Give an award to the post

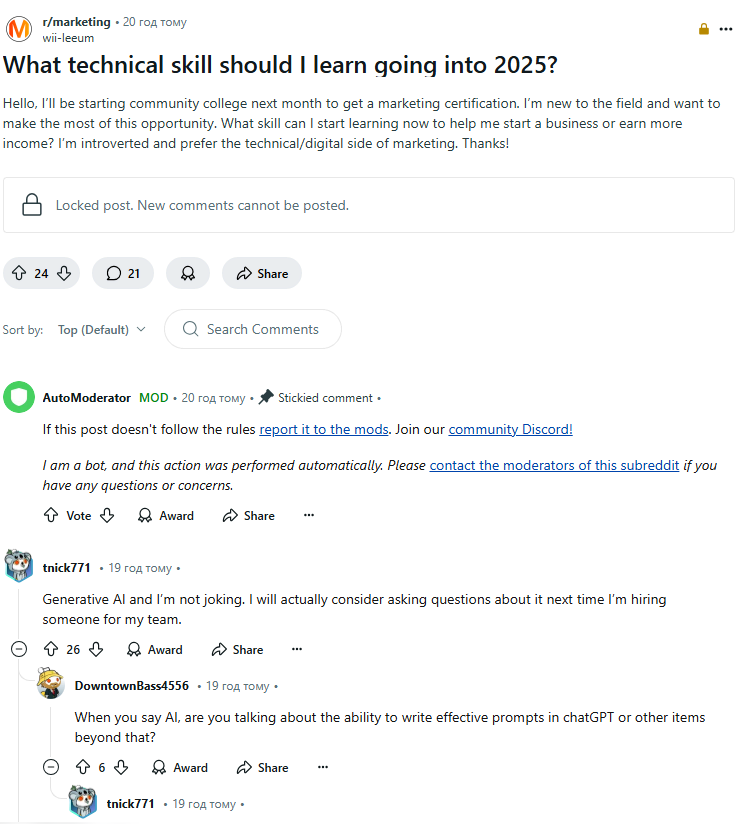click(187, 273)
